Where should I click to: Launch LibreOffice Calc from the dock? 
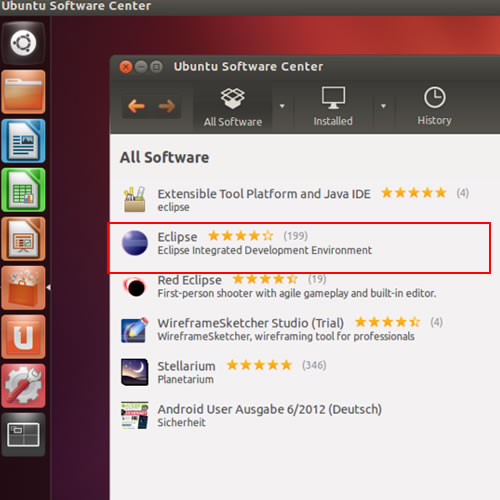point(23,190)
